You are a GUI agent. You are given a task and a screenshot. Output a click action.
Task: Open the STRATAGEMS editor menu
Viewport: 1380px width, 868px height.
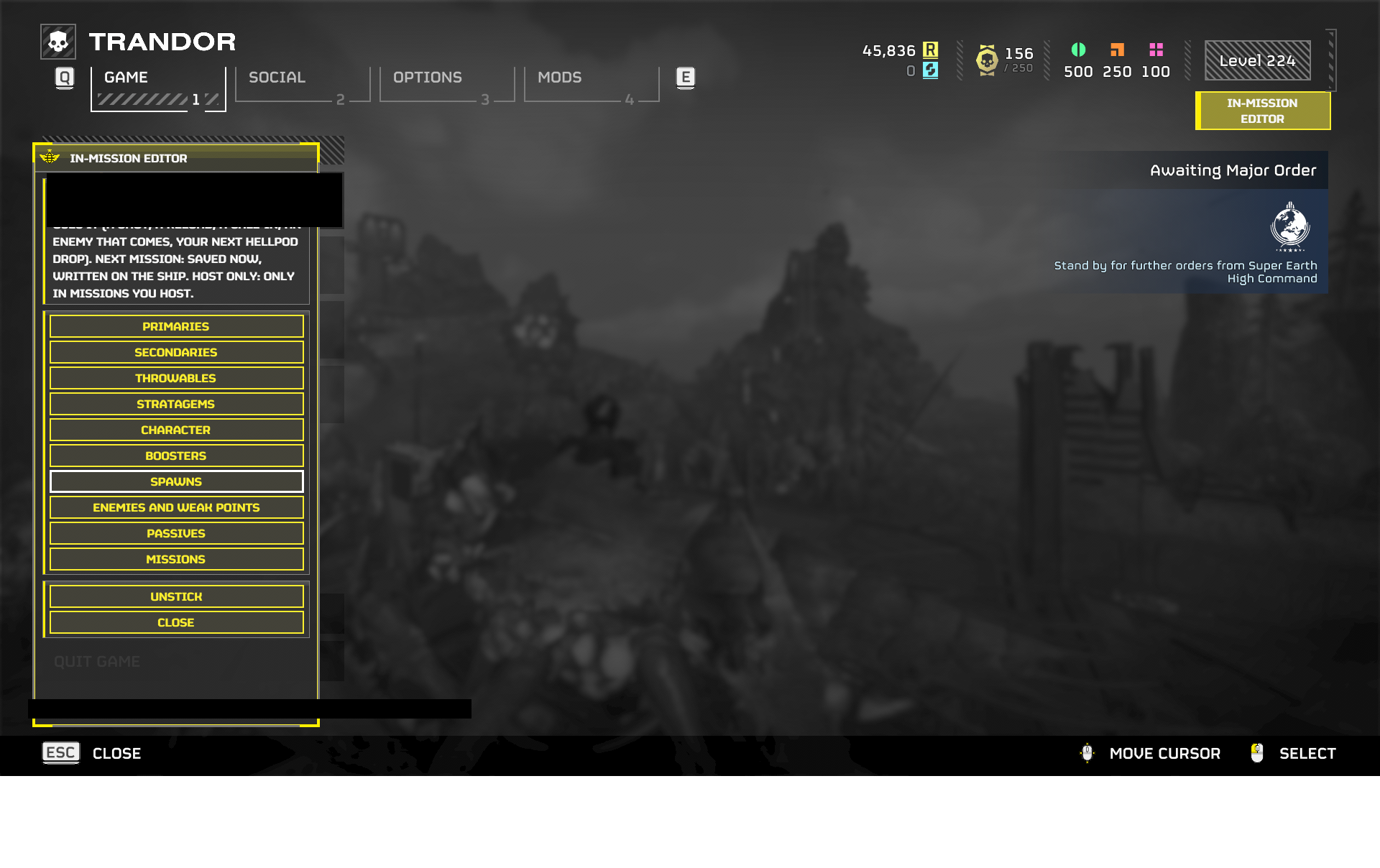click(x=176, y=404)
